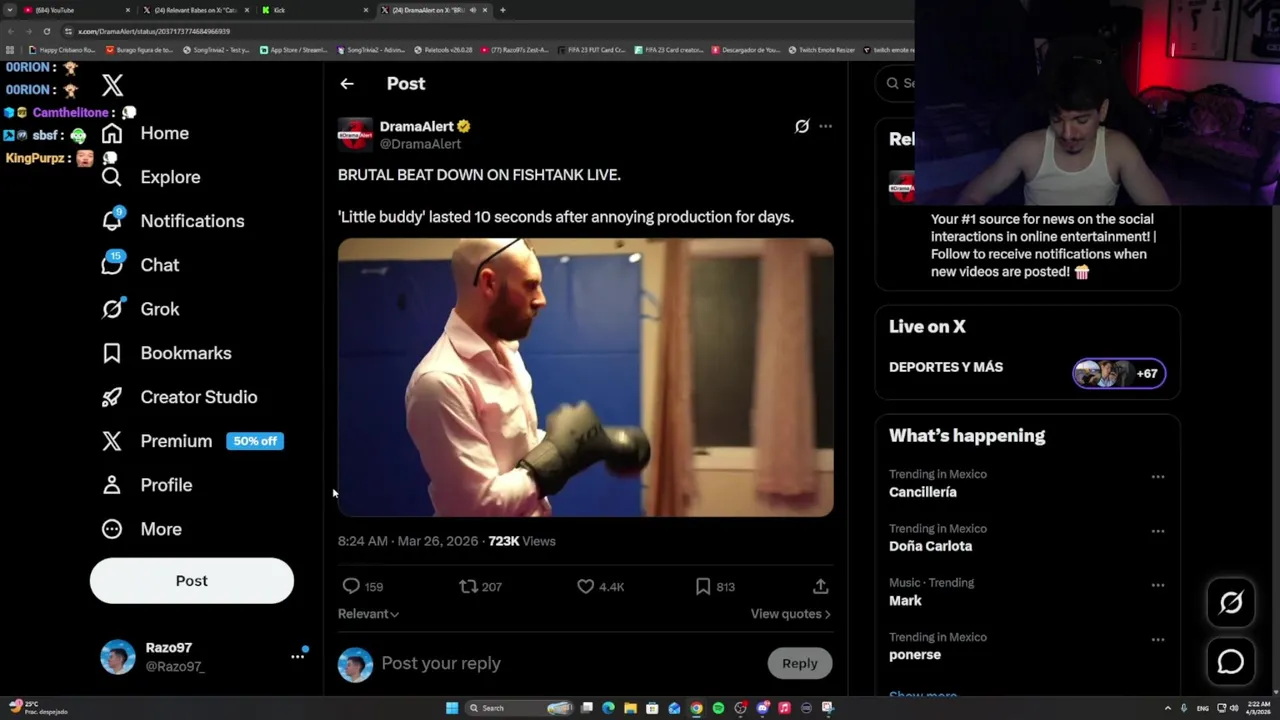Open the Windows Start menu
This screenshot has height=720, width=1280.
[x=452, y=708]
